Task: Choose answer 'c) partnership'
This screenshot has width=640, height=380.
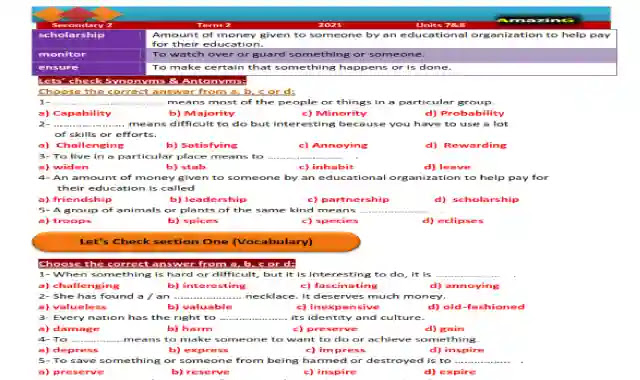Action: (348, 200)
